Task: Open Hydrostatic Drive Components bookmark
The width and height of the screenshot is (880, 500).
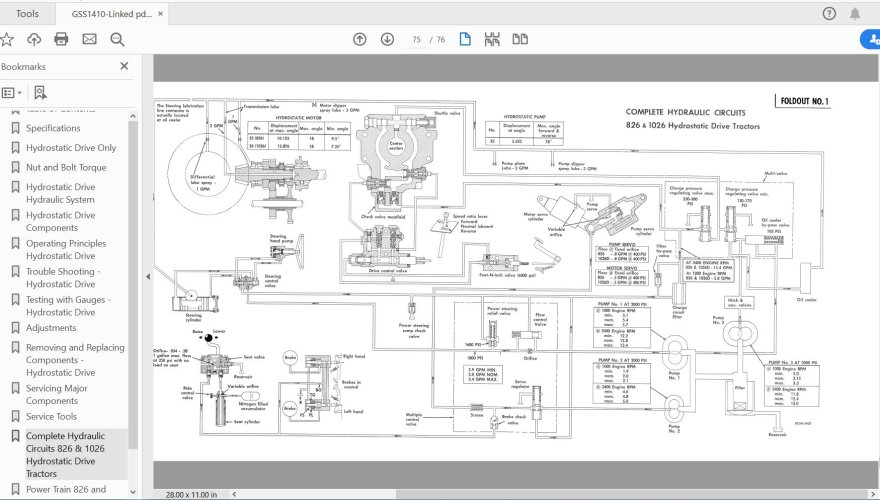Action: (61, 221)
